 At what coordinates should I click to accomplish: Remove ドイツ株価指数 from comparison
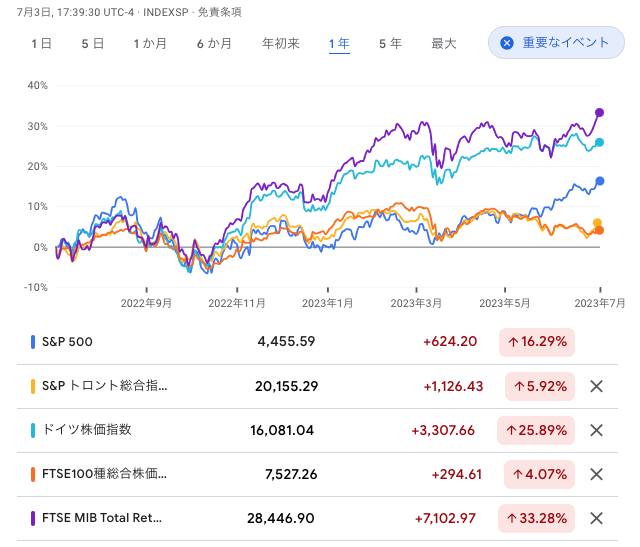click(596, 430)
